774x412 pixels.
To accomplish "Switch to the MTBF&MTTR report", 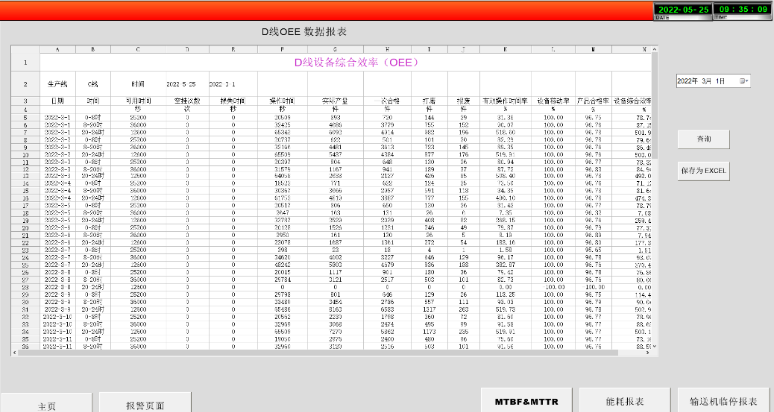I will [525, 400].
